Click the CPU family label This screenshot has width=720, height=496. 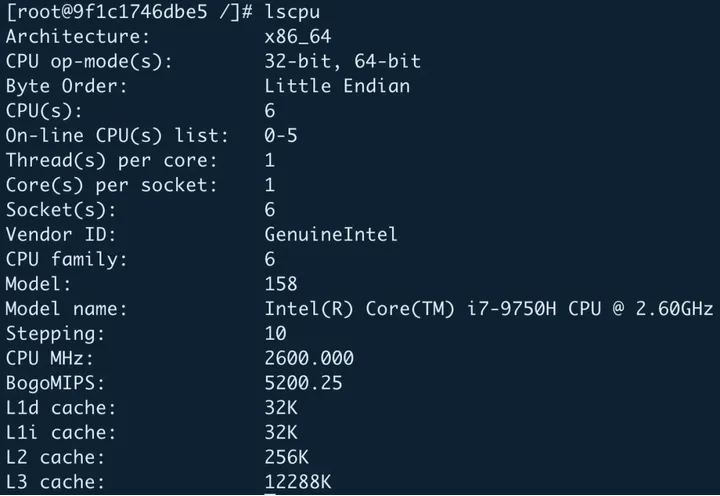pyautogui.click(x=68, y=260)
